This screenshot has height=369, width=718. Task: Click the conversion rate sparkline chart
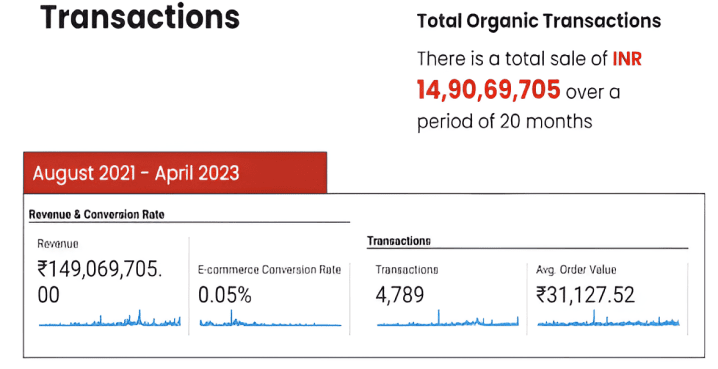[270, 319]
